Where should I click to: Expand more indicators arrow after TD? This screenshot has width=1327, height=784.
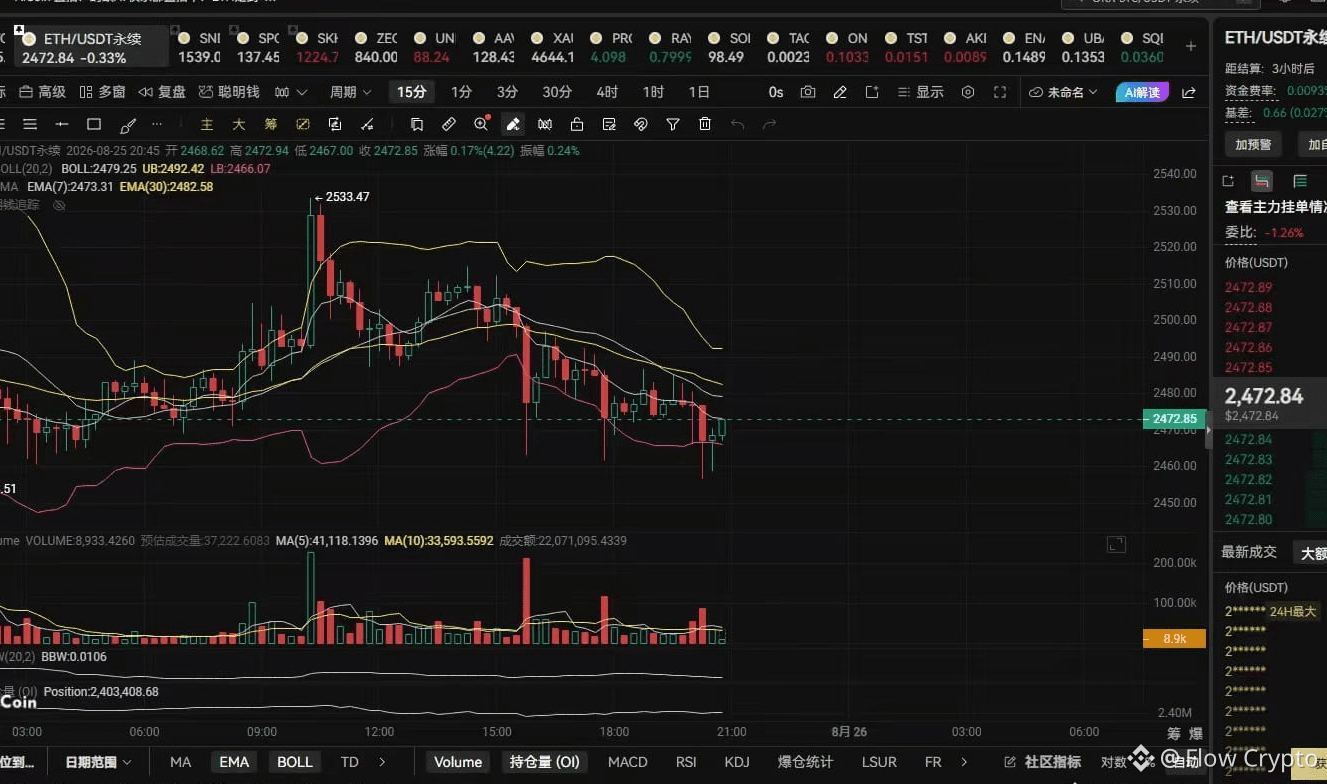coord(383,762)
